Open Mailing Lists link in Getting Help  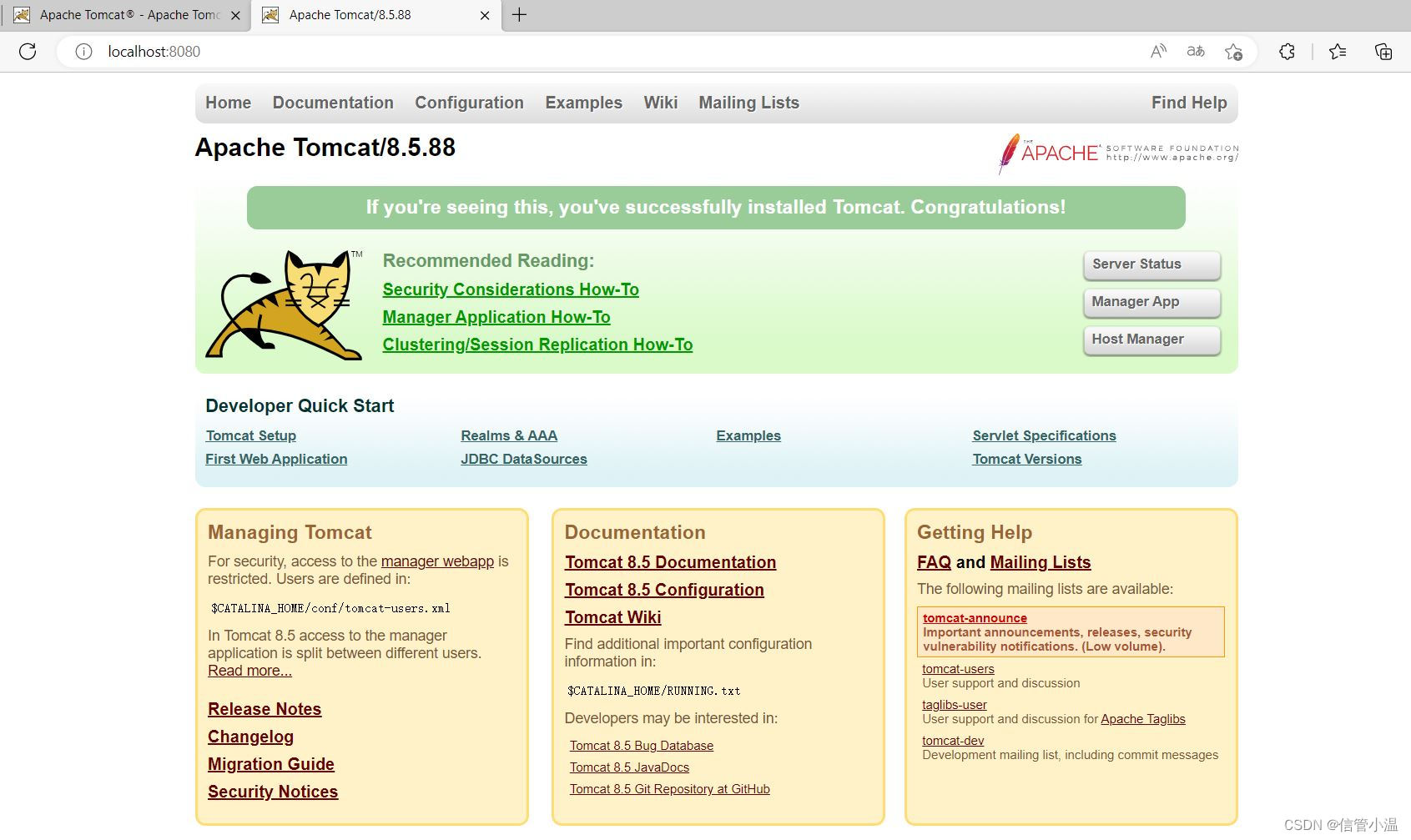[x=1041, y=562]
